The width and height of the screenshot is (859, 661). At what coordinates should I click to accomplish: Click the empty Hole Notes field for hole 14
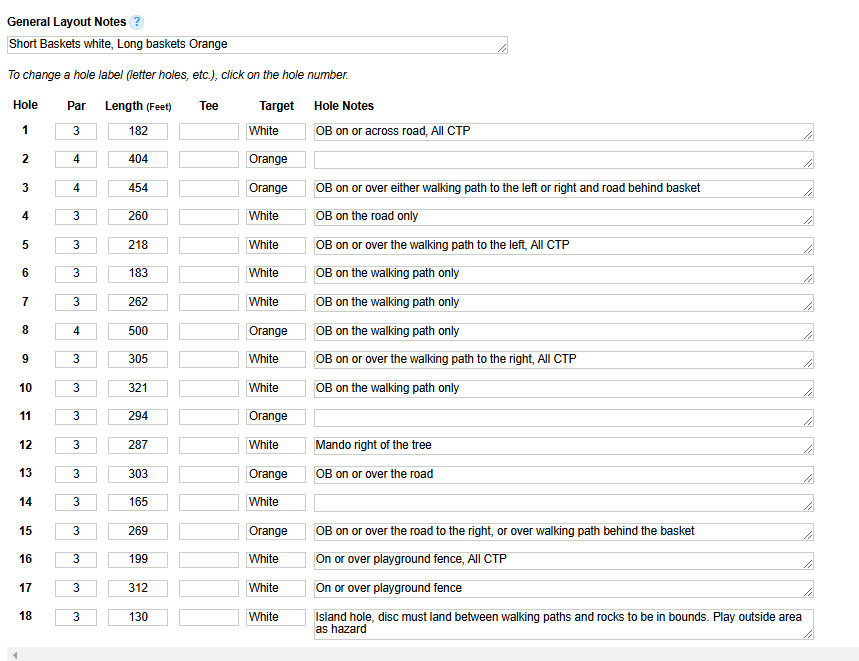point(564,503)
